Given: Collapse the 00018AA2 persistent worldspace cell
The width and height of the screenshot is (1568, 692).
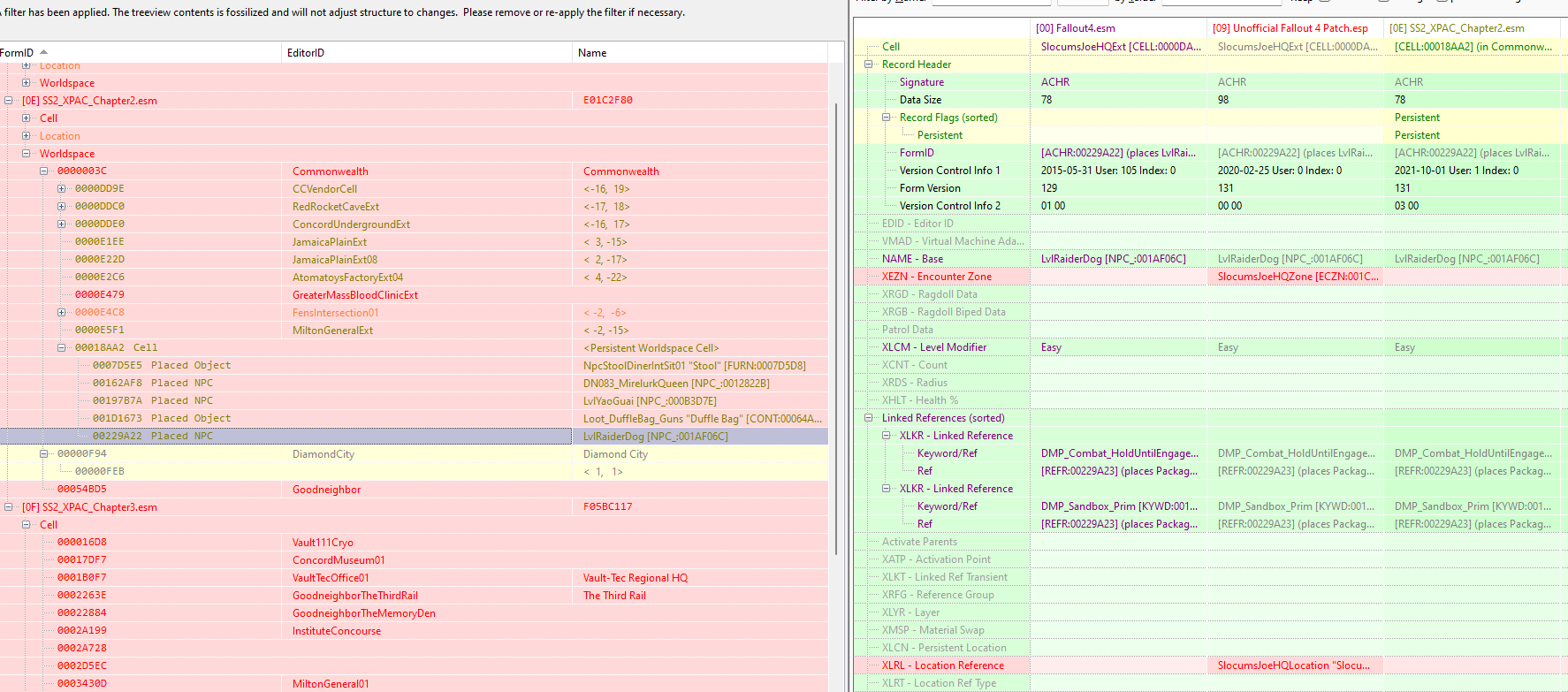Looking at the screenshot, I should tap(62, 348).
